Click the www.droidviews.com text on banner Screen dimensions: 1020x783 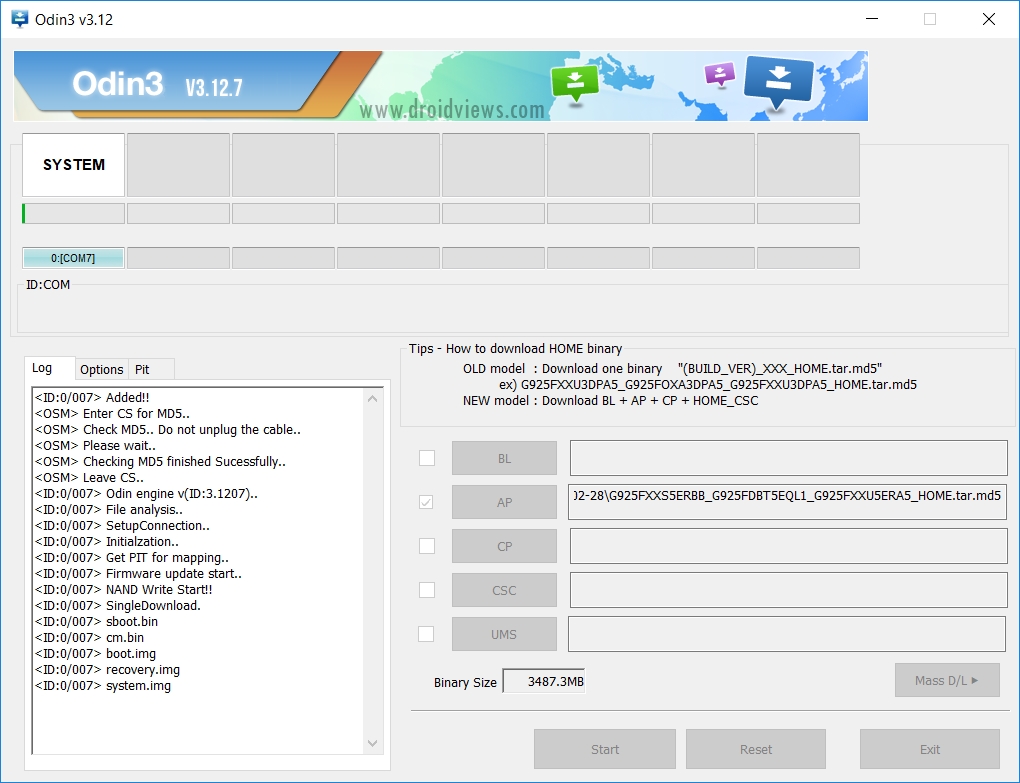pyautogui.click(x=451, y=109)
